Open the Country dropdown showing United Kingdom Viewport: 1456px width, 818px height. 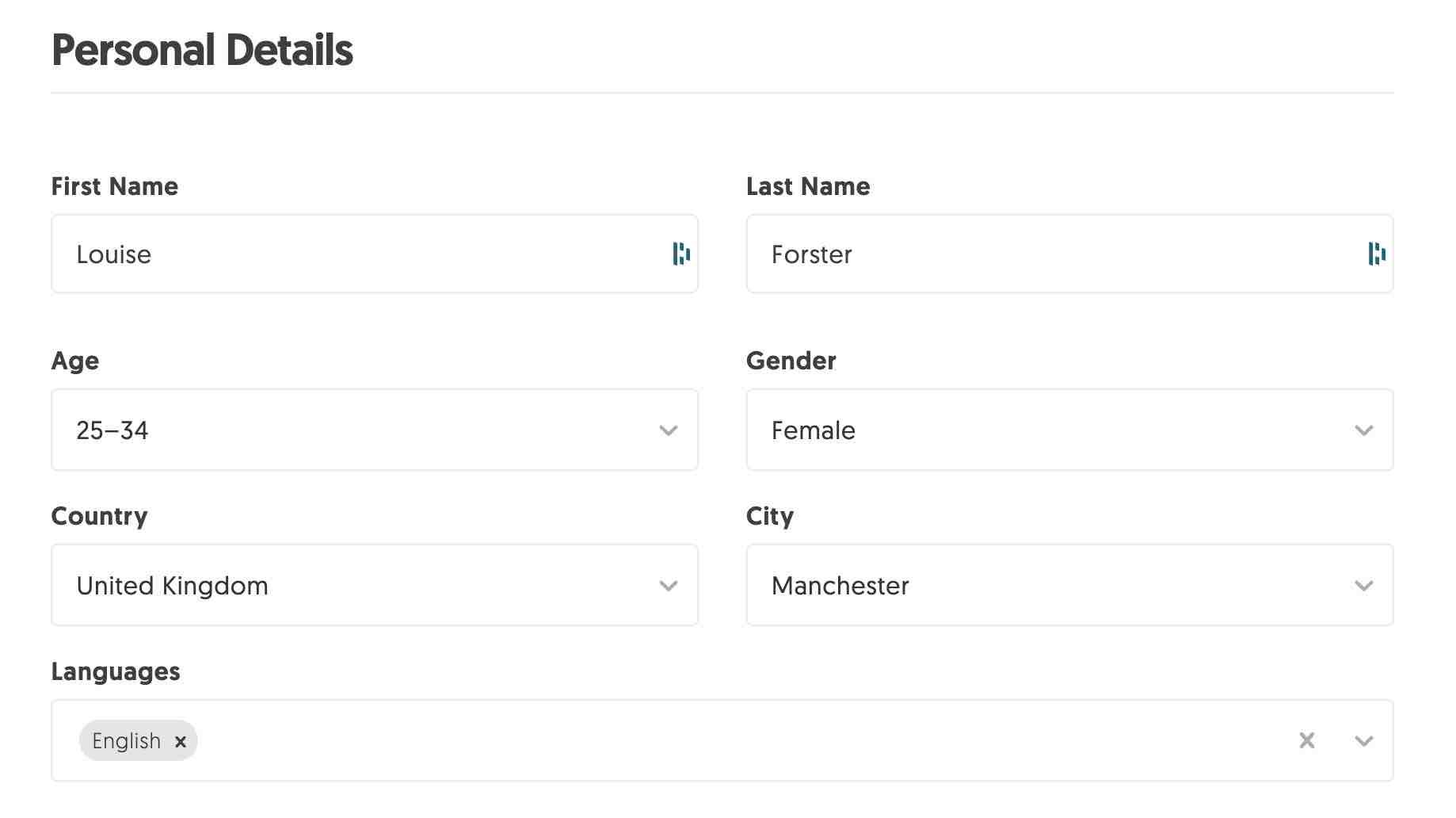[x=372, y=586]
